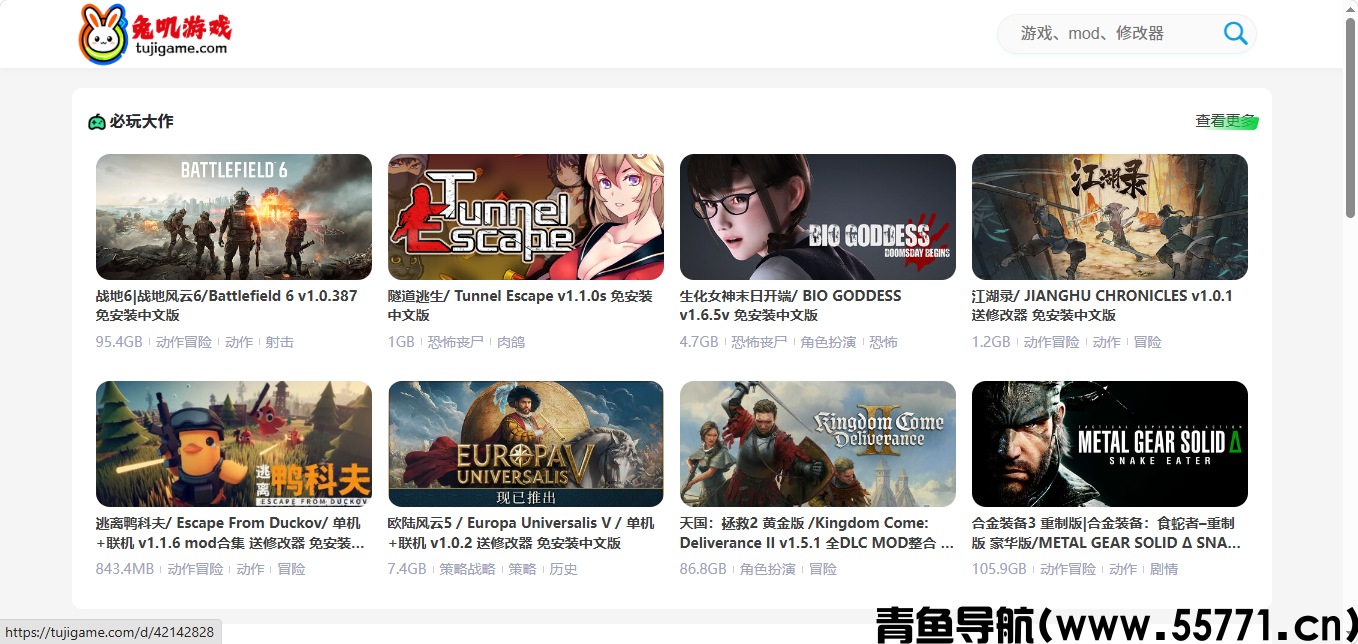Click the tujigame rabbit logo
Image resolution: width=1358 pixels, height=644 pixels.
[x=155, y=34]
